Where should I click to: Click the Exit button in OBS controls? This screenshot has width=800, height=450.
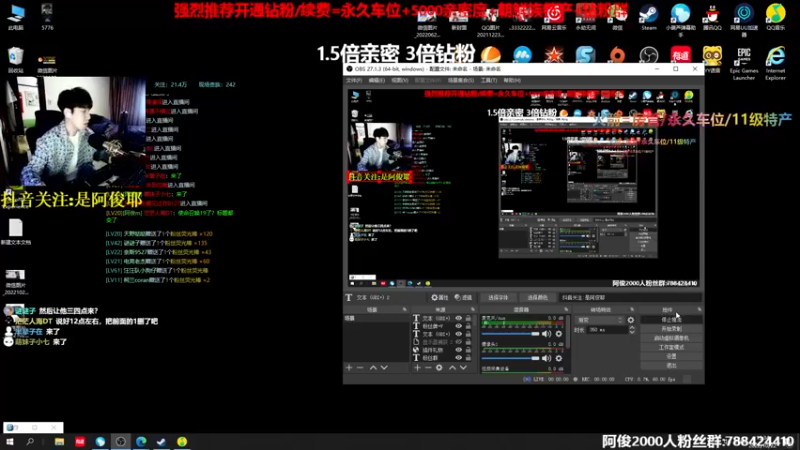(x=671, y=365)
